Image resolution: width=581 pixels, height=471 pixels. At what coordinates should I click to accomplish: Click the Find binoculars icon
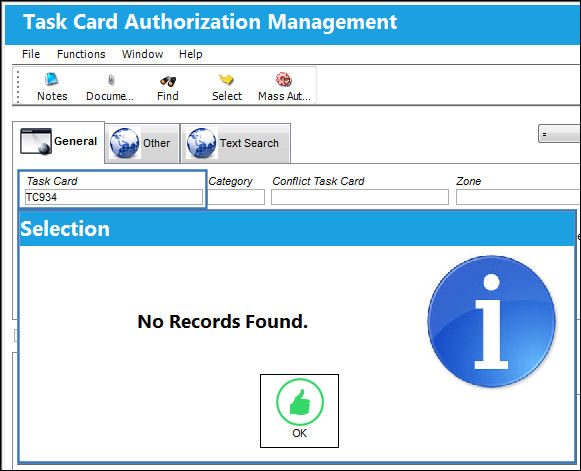coord(168,80)
